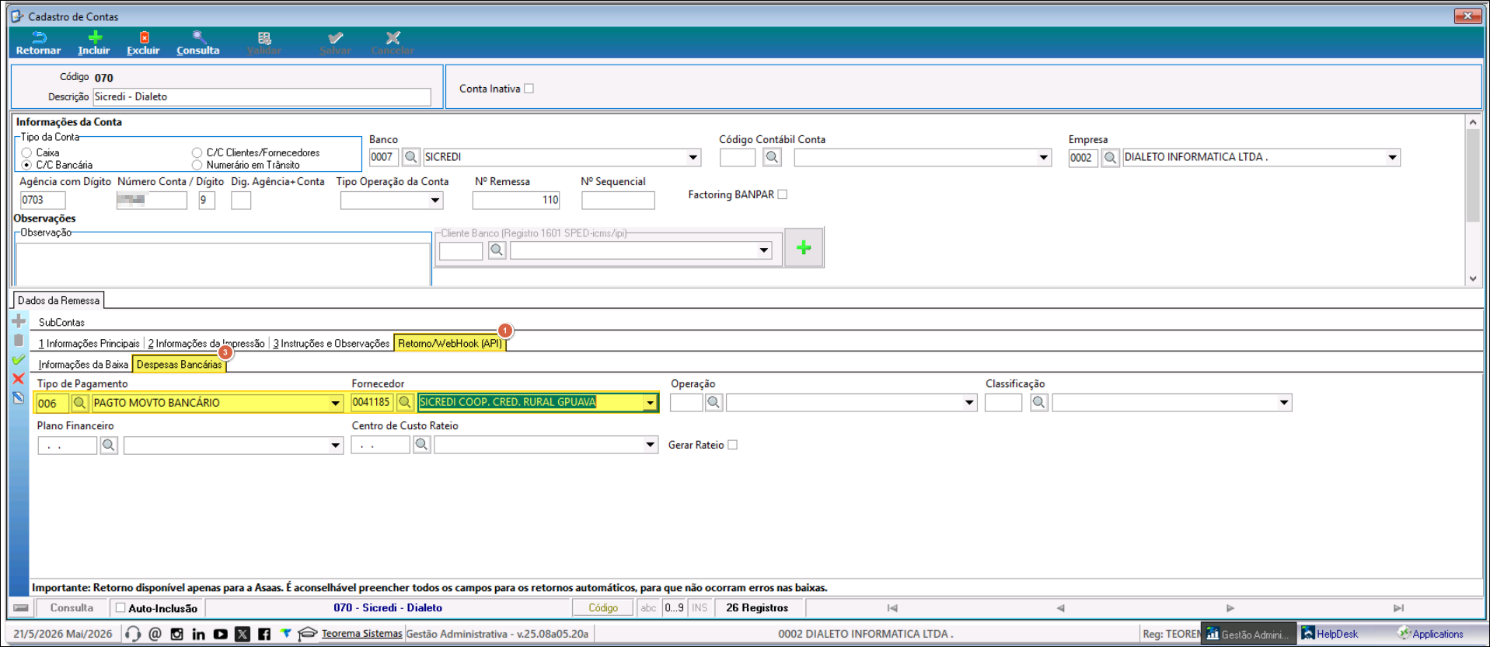Switch to the Informações da Baixa tab

(84, 365)
